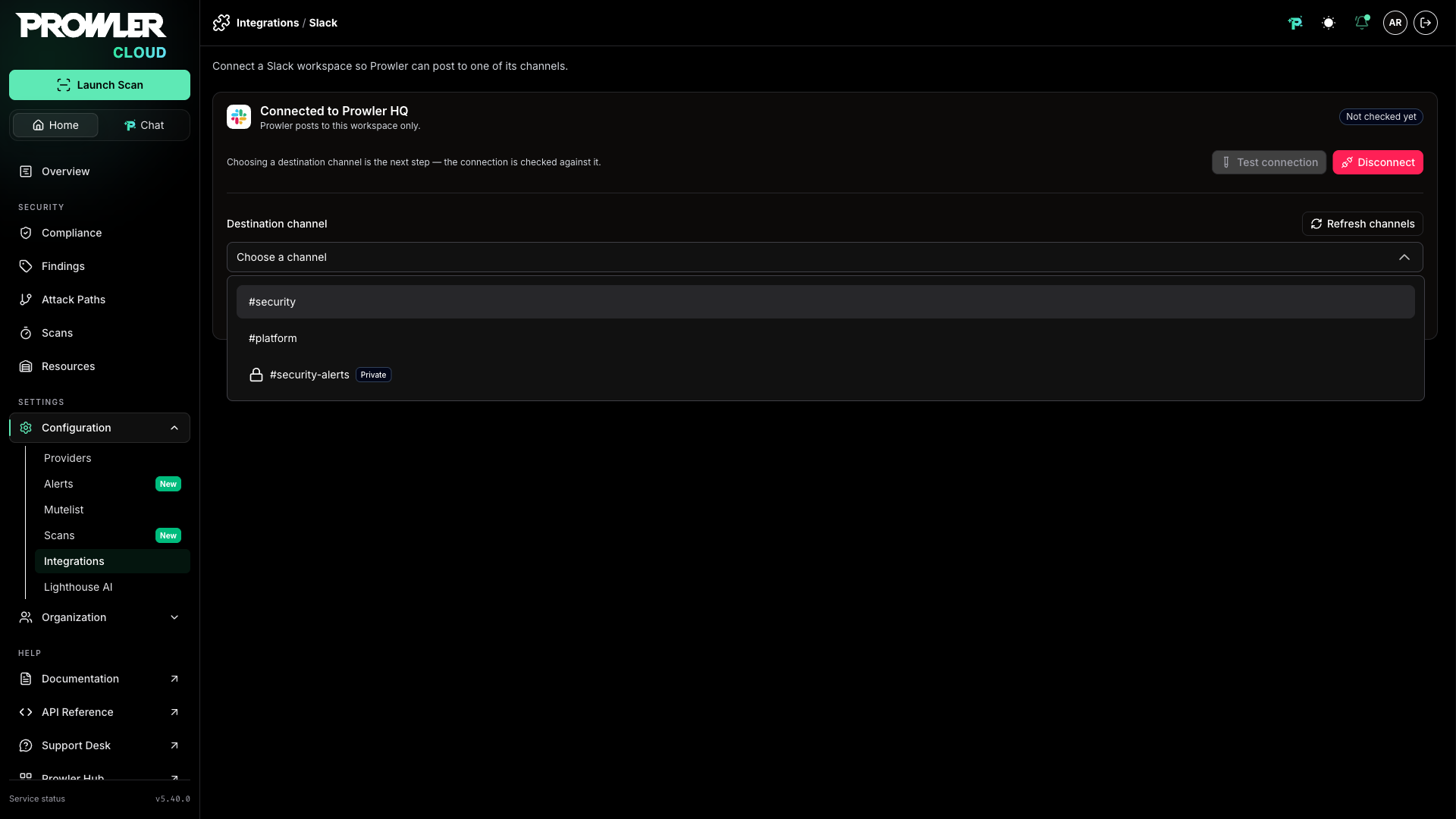Click the Support Desk help icon

pyautogui.click(x=26, y=745)
